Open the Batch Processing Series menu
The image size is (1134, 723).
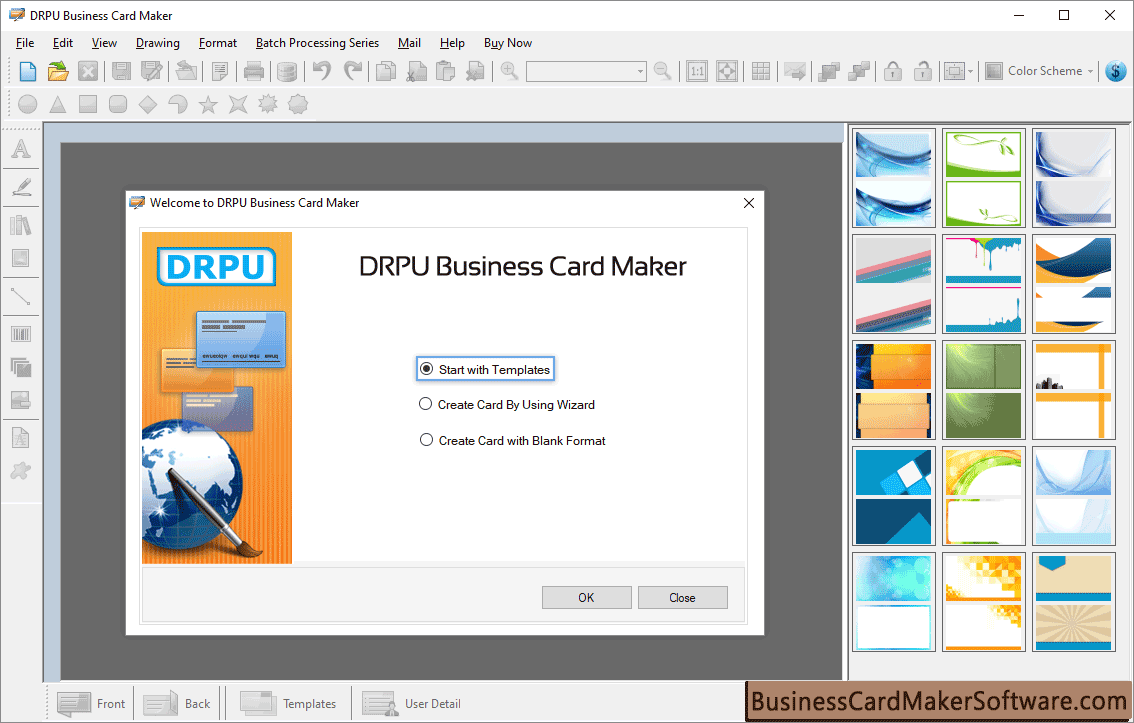[x=317, y=43]
